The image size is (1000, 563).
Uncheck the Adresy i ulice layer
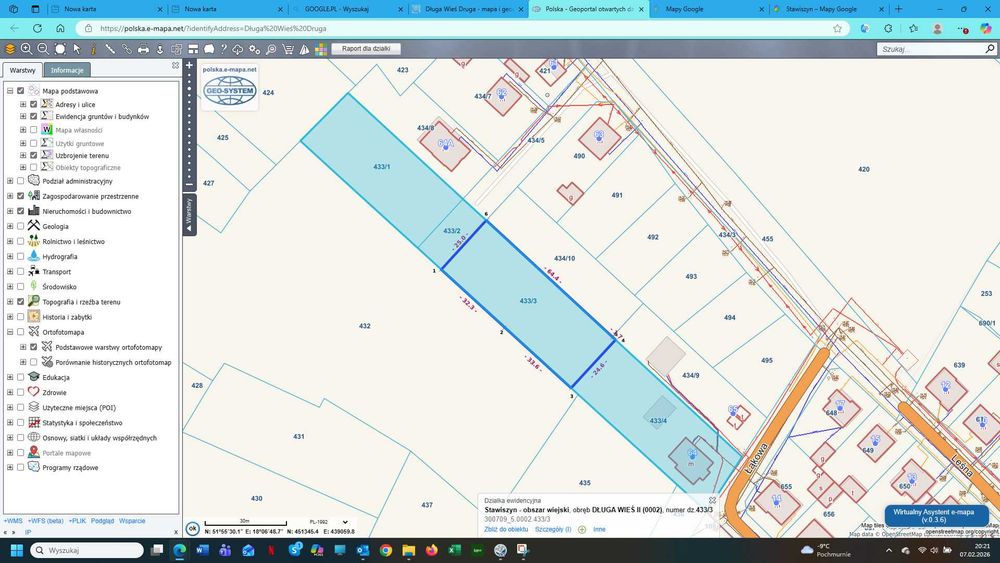pyautogui.click(x=34, y=104)
